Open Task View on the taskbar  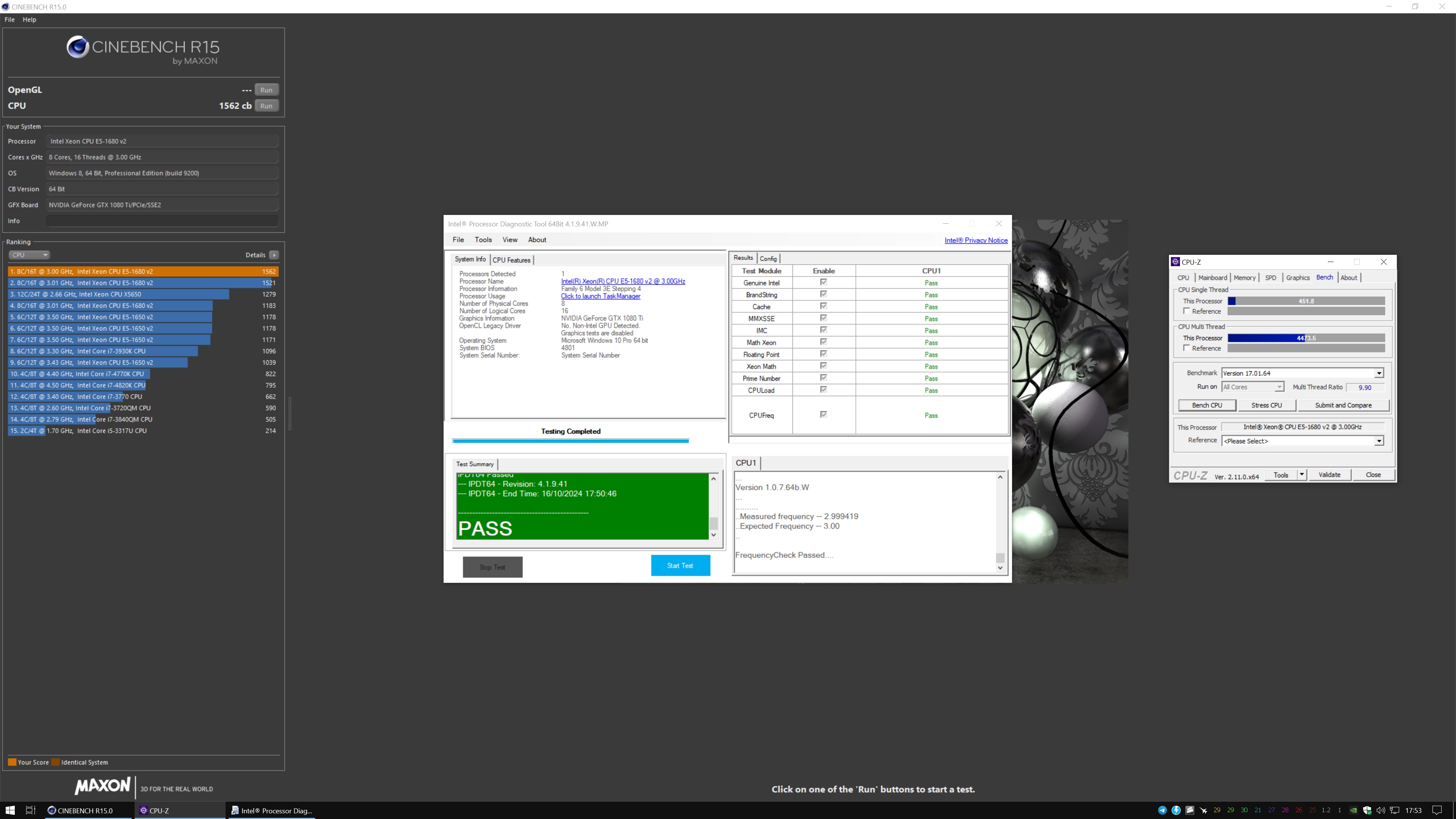[x=30, y=810]
